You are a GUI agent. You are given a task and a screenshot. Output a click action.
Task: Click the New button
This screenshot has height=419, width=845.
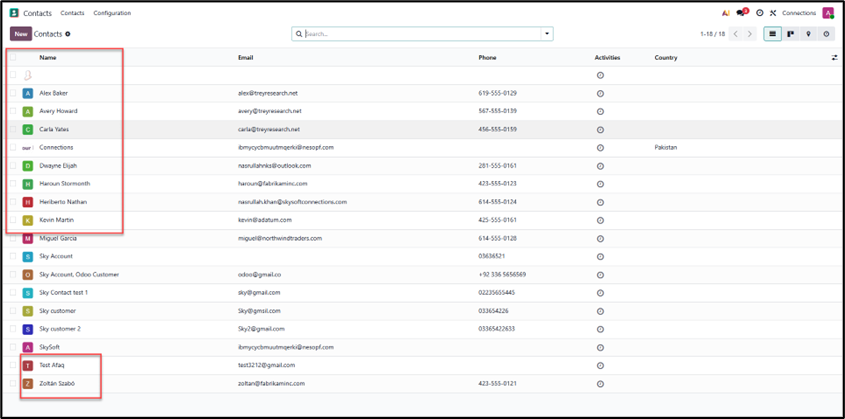[x=21, y=34]
